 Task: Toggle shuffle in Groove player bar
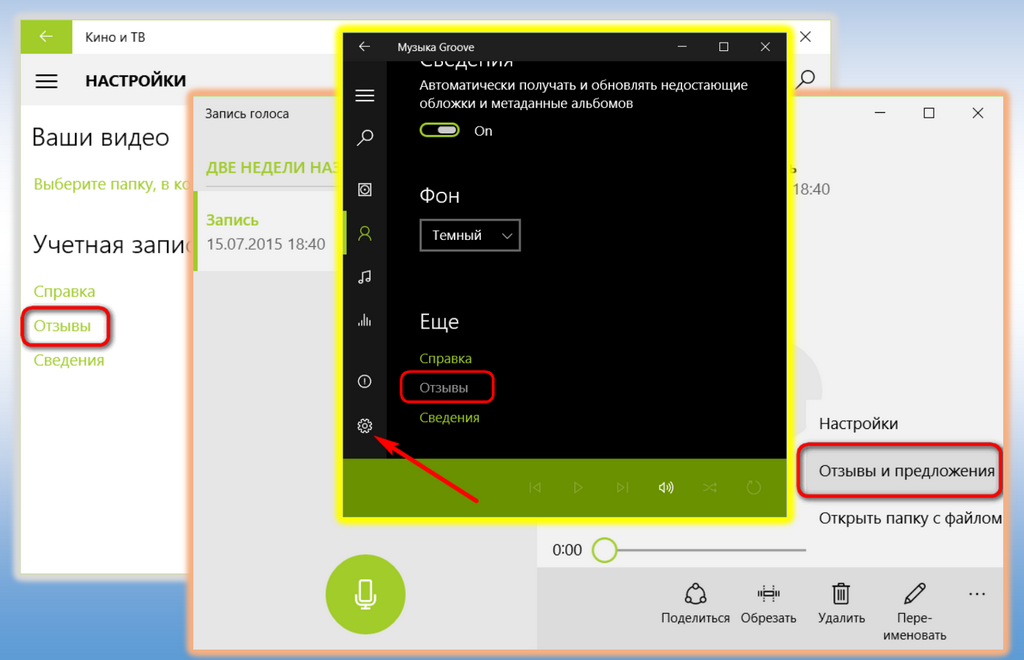(x=710, y=488)
